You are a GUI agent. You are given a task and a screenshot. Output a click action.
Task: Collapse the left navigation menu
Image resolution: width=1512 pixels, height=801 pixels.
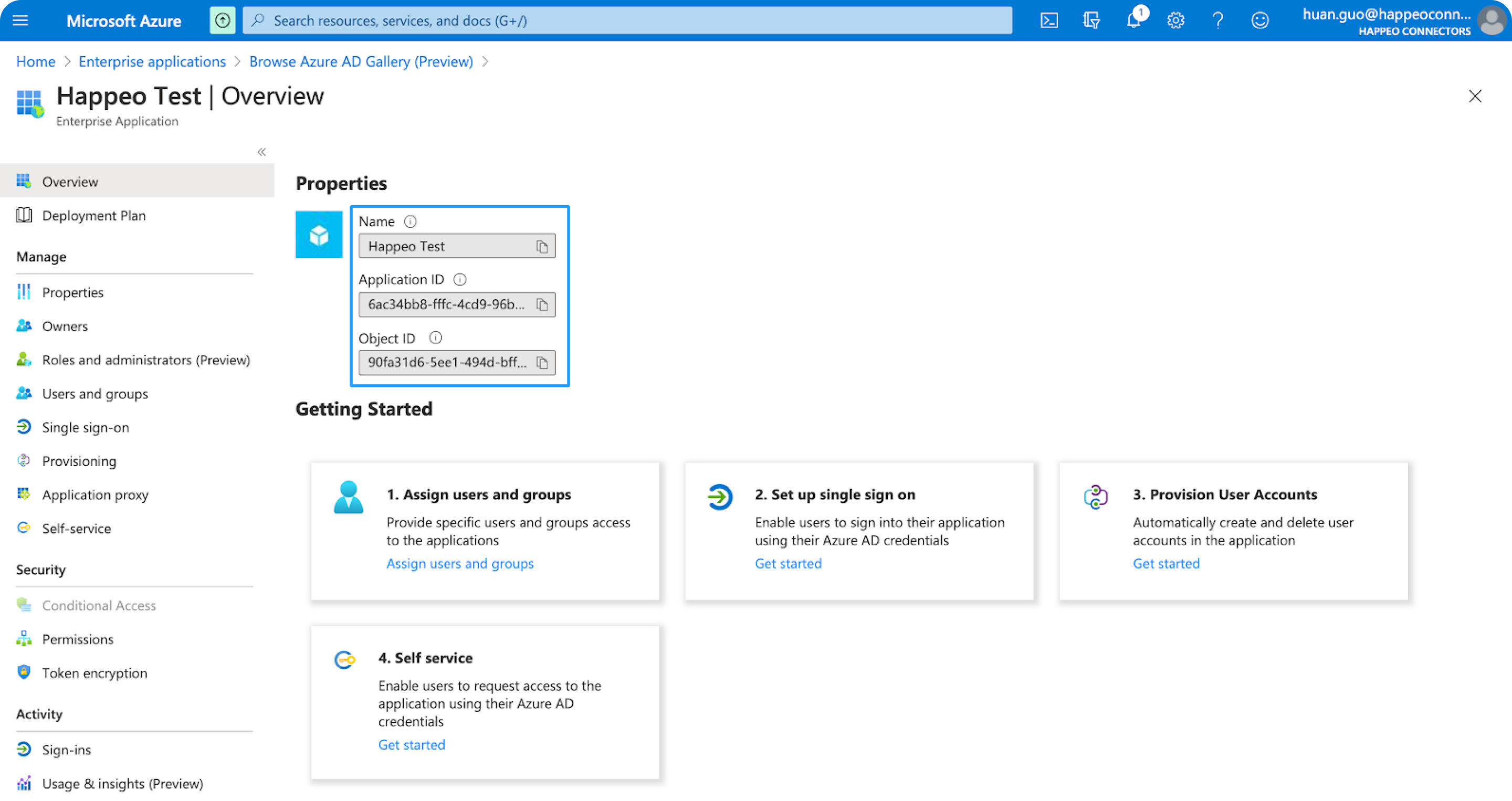click(x=262, y=152)
